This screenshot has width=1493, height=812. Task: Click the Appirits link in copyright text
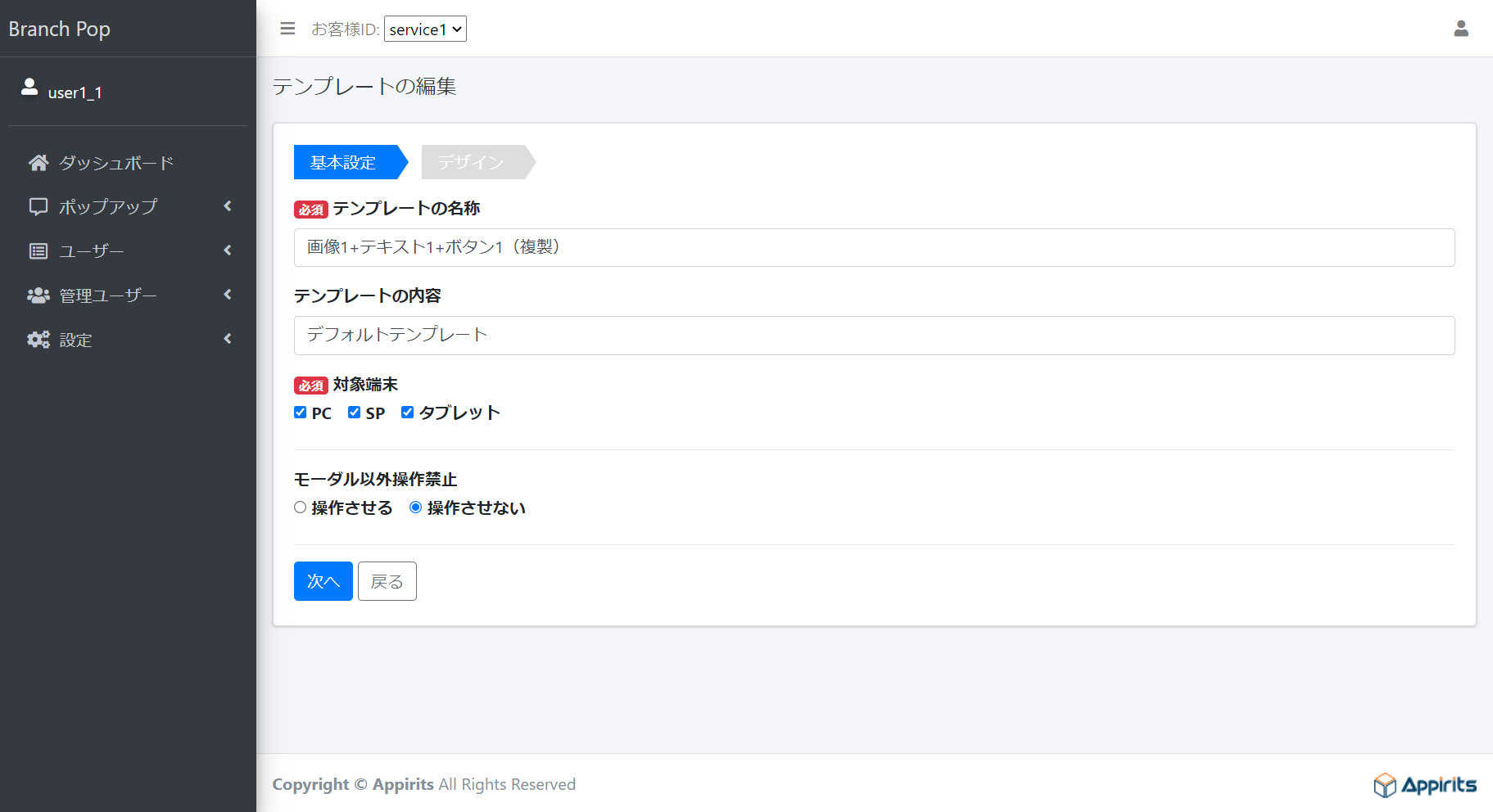(403, 784)
